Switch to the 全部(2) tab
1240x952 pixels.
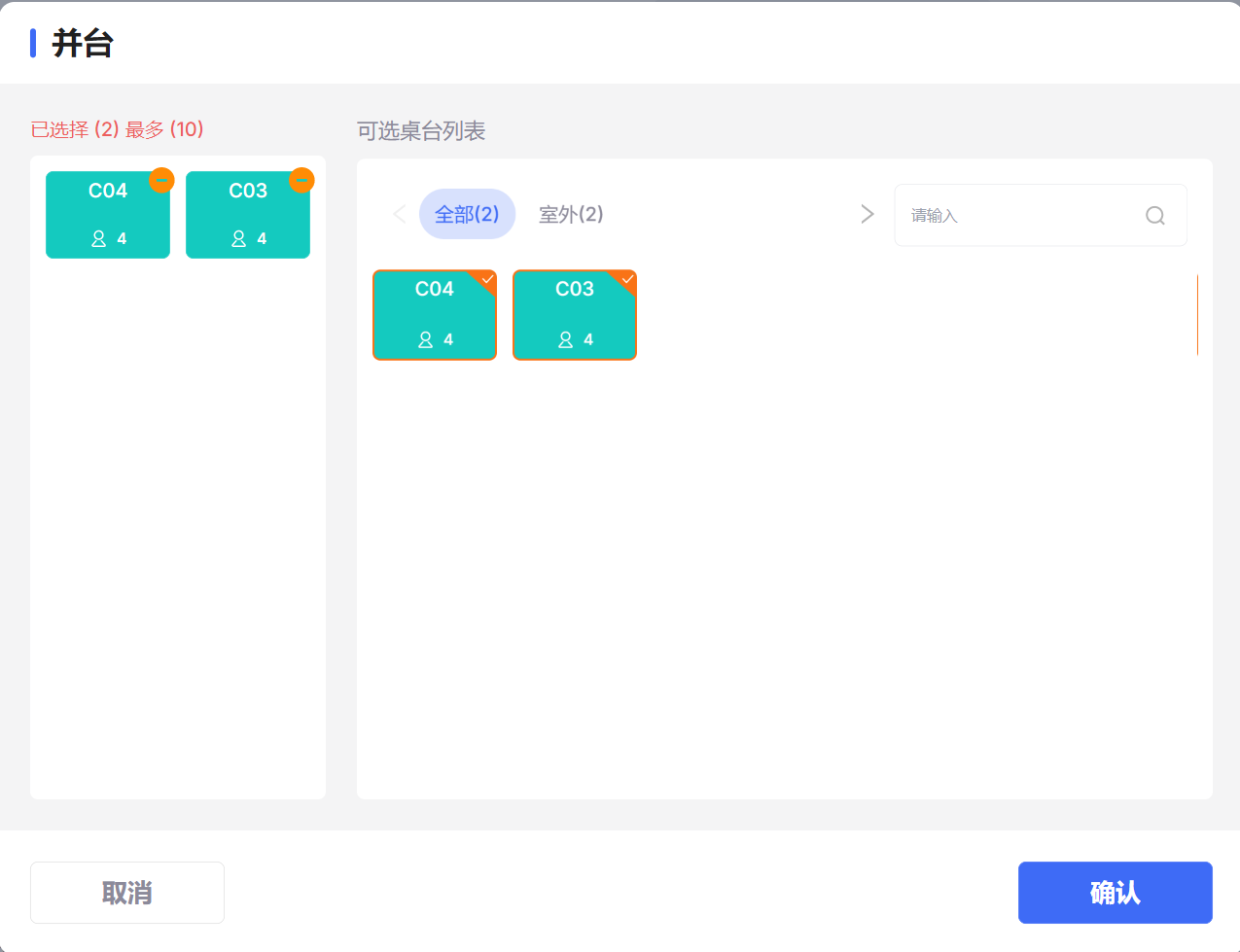[x=467, y=214]
